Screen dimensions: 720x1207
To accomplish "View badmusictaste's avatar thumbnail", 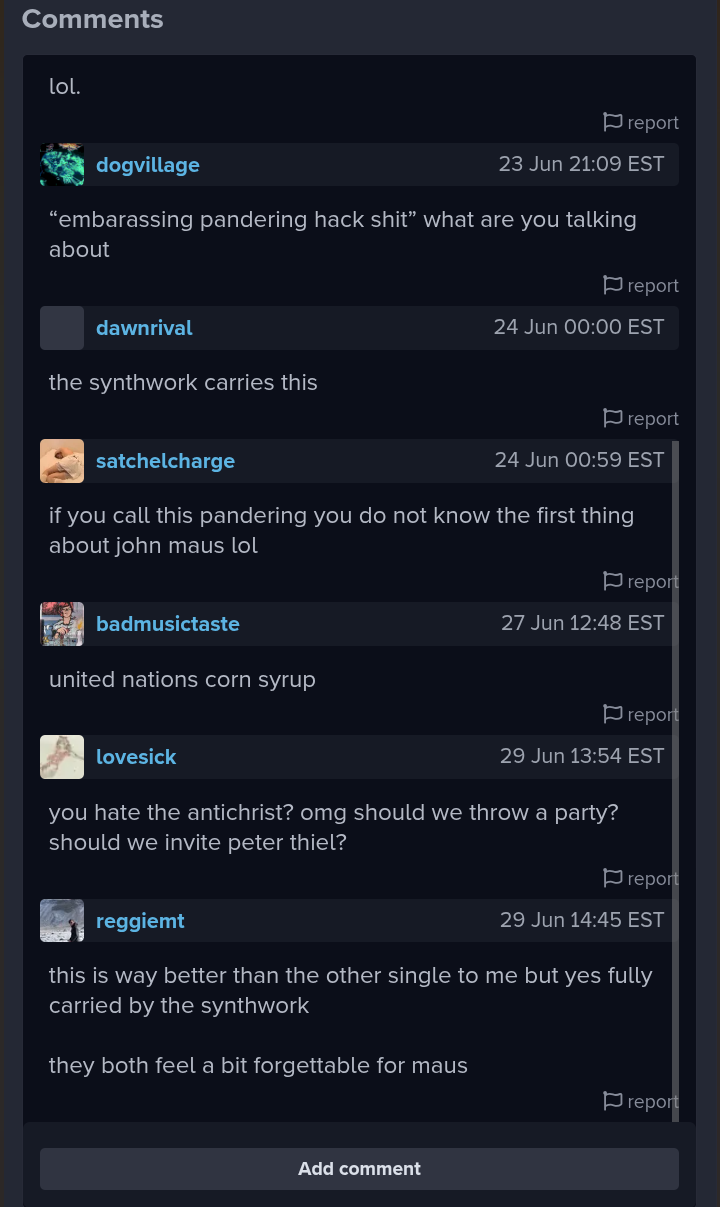I will [x=62, y=624].
